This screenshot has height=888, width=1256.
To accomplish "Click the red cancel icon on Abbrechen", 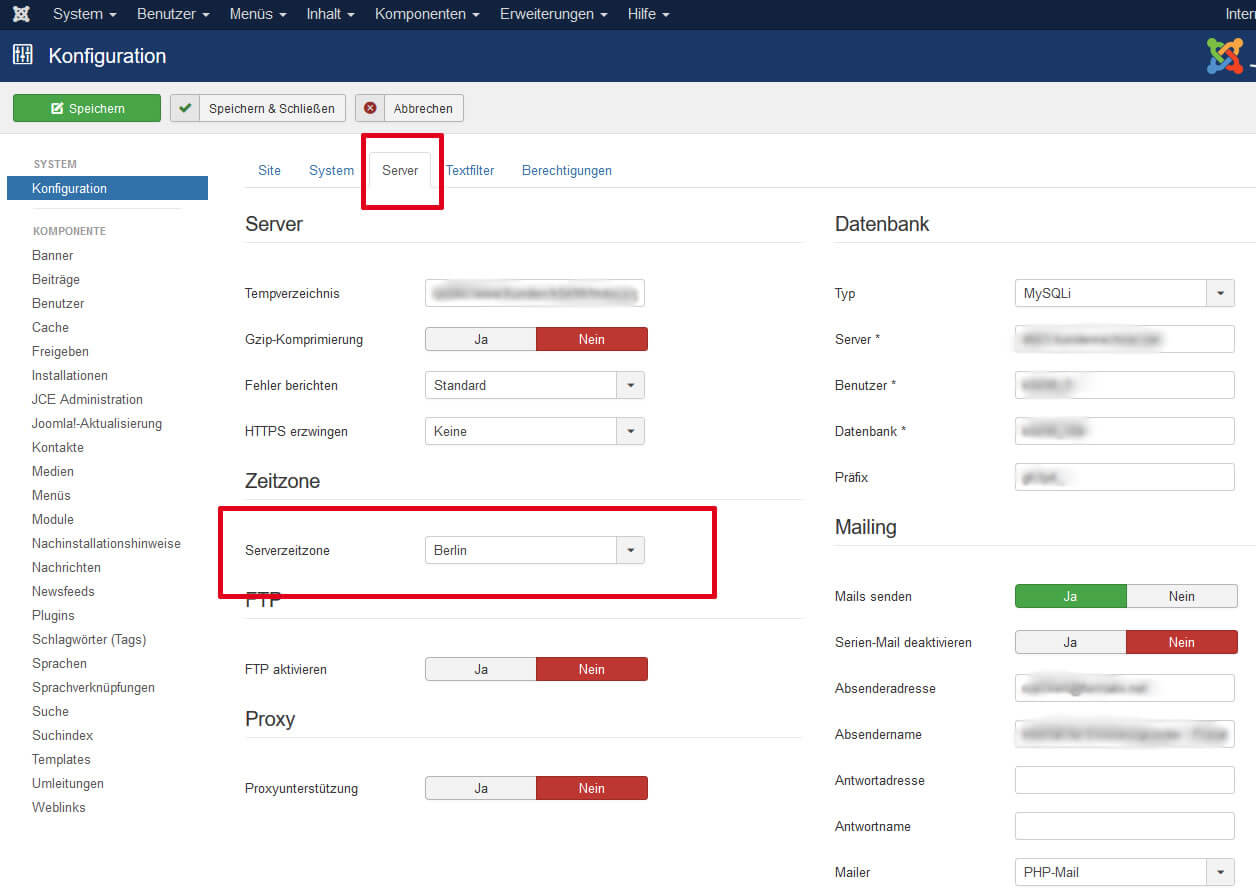I will pos(370,108).
